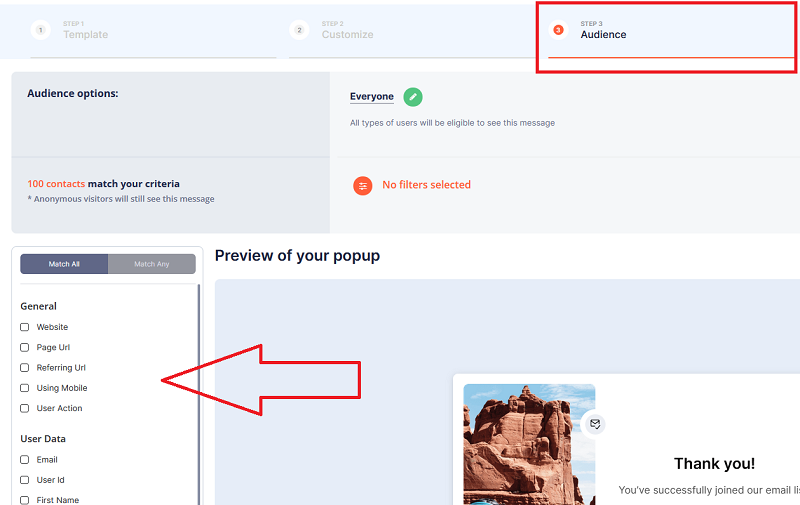
Task: Enable the Website filter checkbox
Action: tap(25, 327)
